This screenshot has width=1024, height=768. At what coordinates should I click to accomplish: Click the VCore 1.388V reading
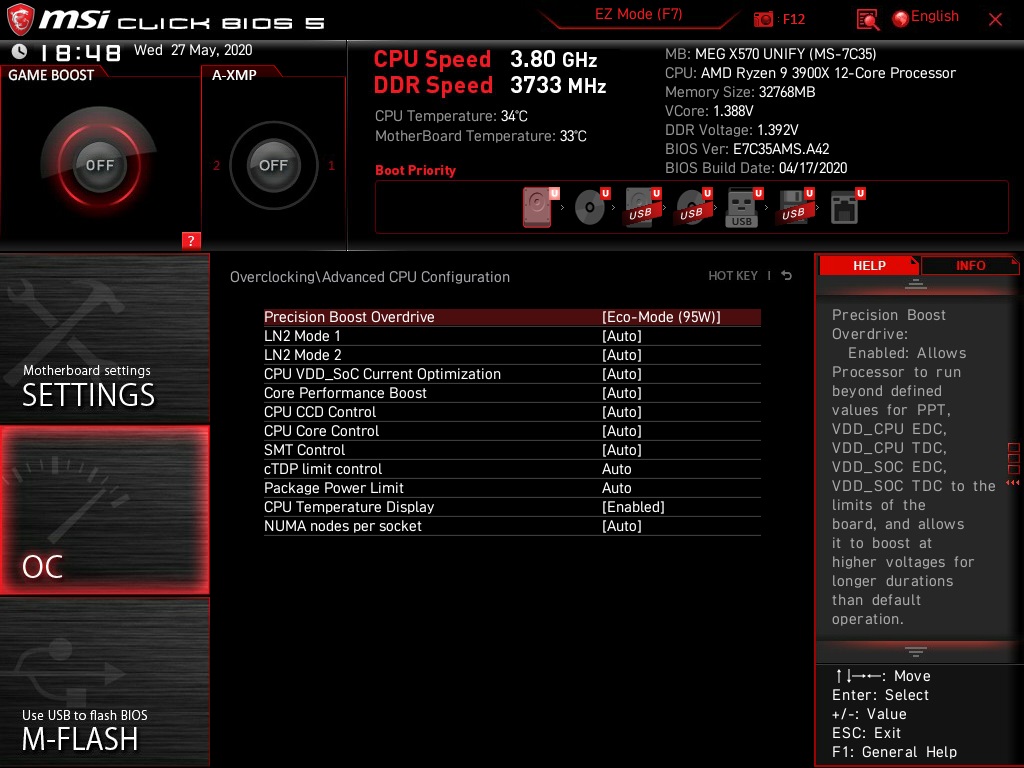pos(709,111)
